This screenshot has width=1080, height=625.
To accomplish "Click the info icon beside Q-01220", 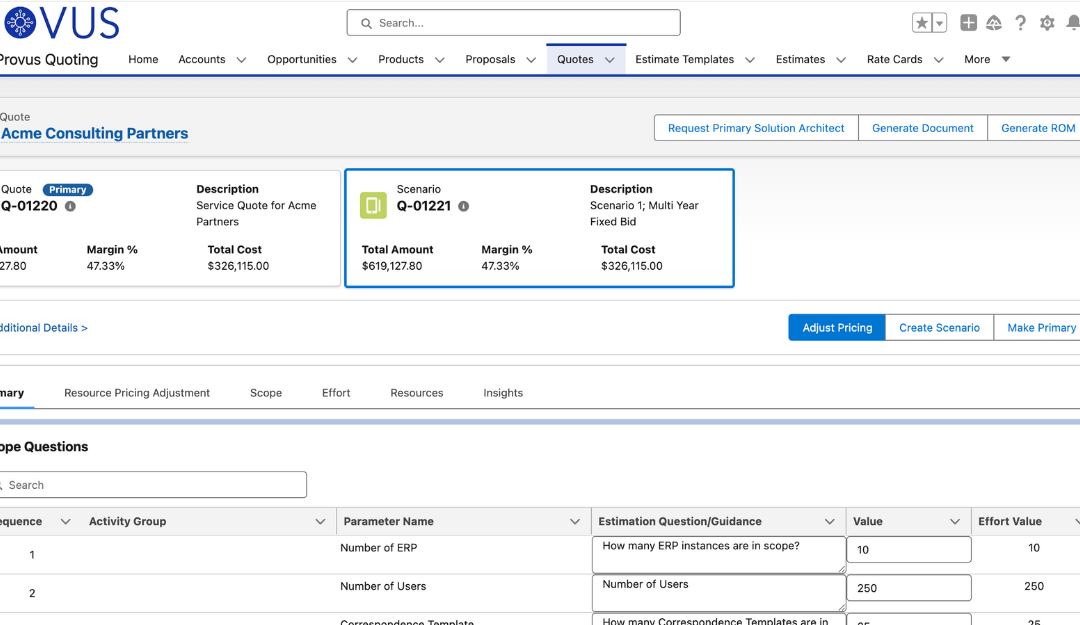I will (70, 207).
